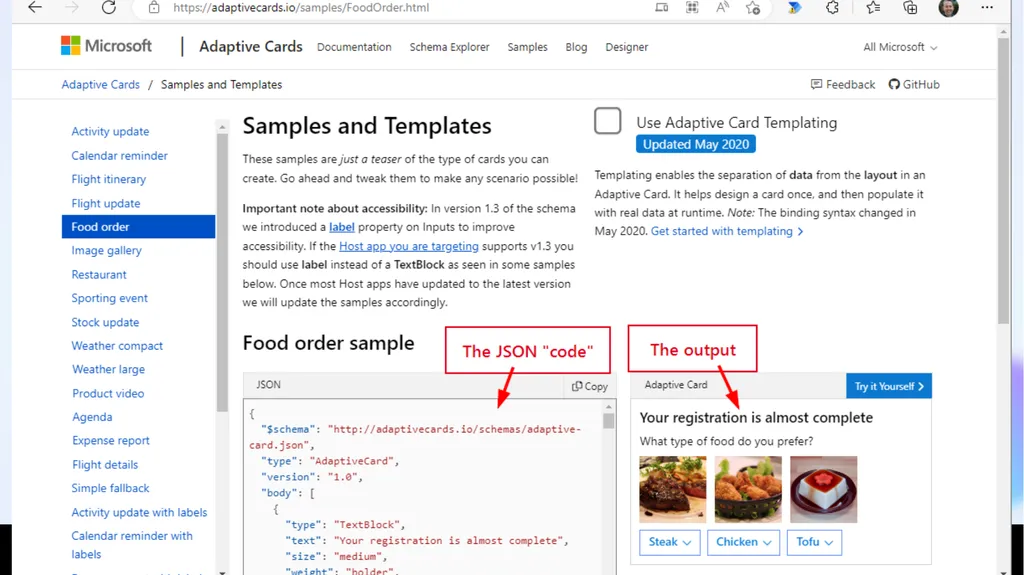Select the highlighted Food order item
Screen dimensions: 1024x575
tap(138, 227)
